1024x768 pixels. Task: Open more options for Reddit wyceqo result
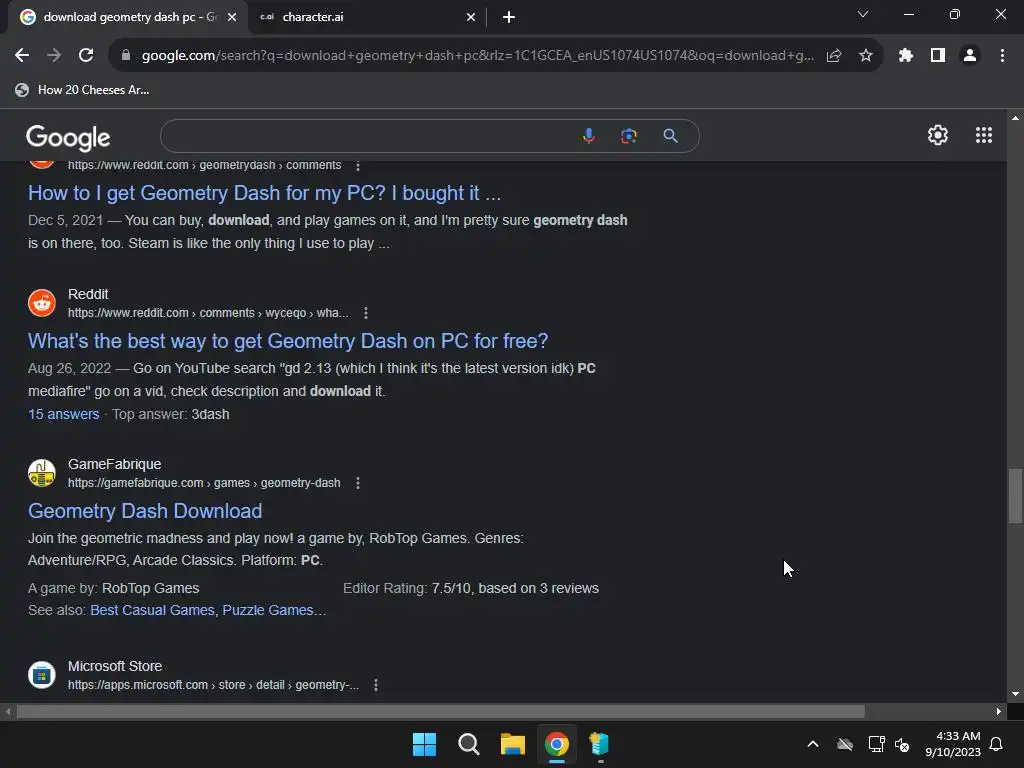tap(366, 313)
